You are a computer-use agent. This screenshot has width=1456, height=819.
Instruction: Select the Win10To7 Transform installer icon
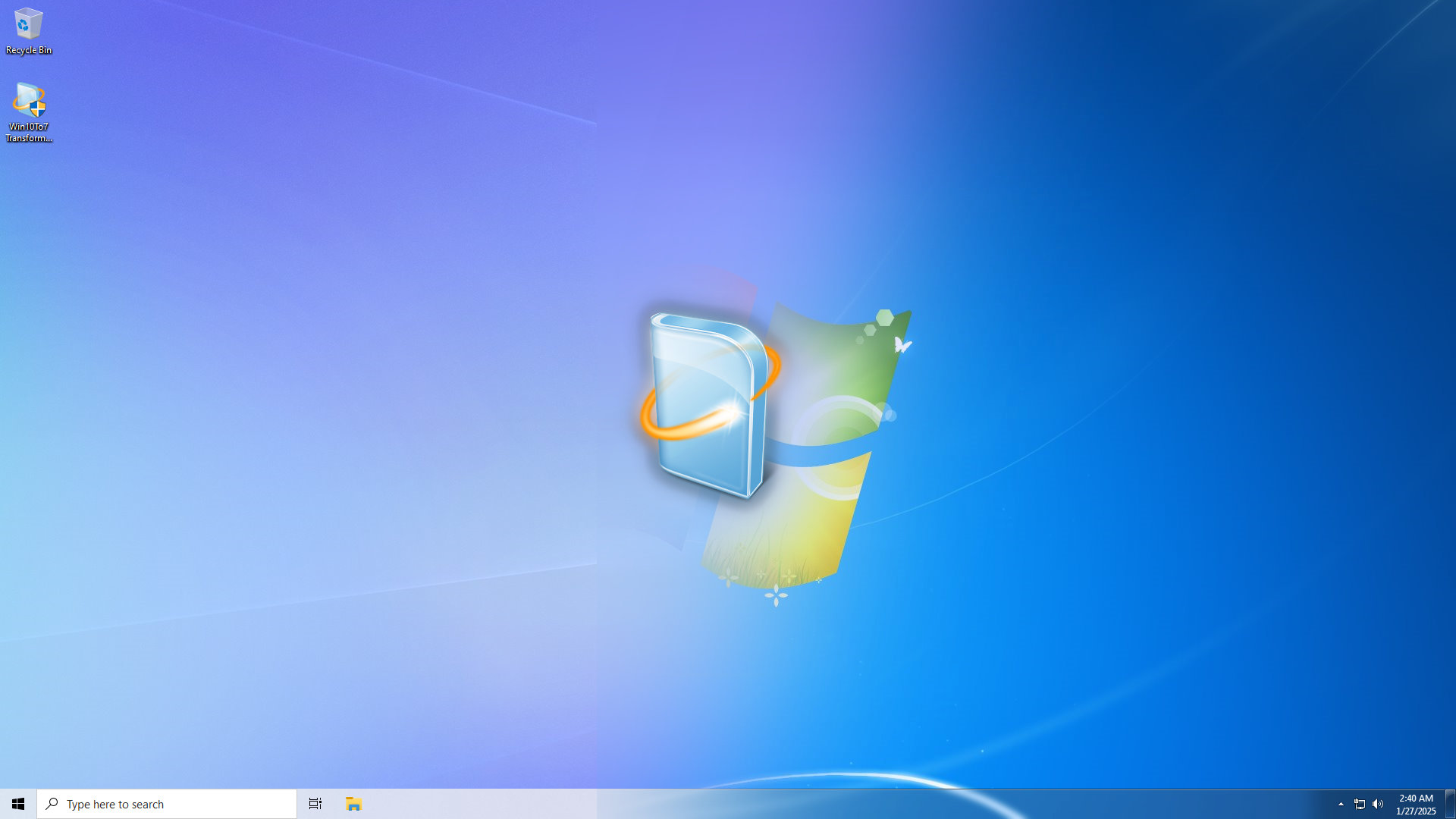[29, 102]
